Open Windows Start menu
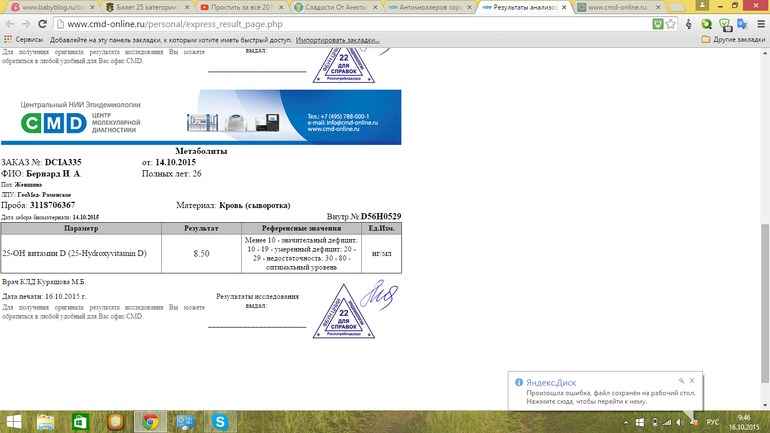Viewport: 770px width, 433px height. [15, 422]
